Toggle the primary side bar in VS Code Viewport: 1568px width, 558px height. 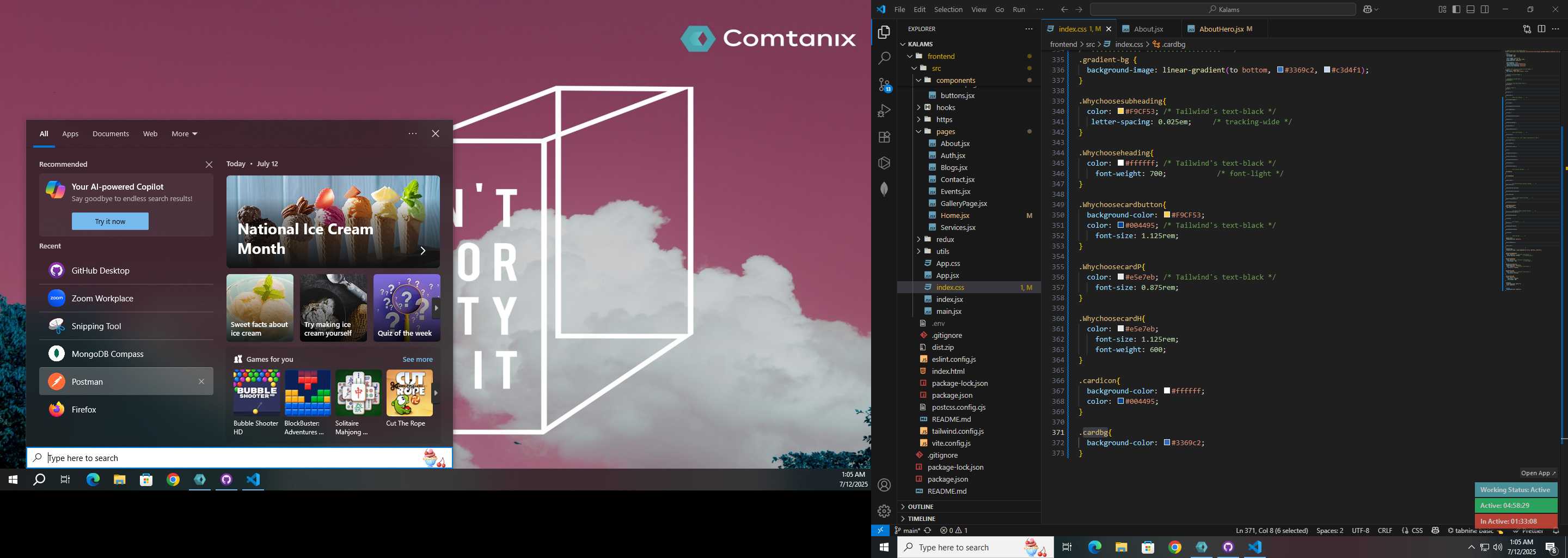tap(1456, 10)
